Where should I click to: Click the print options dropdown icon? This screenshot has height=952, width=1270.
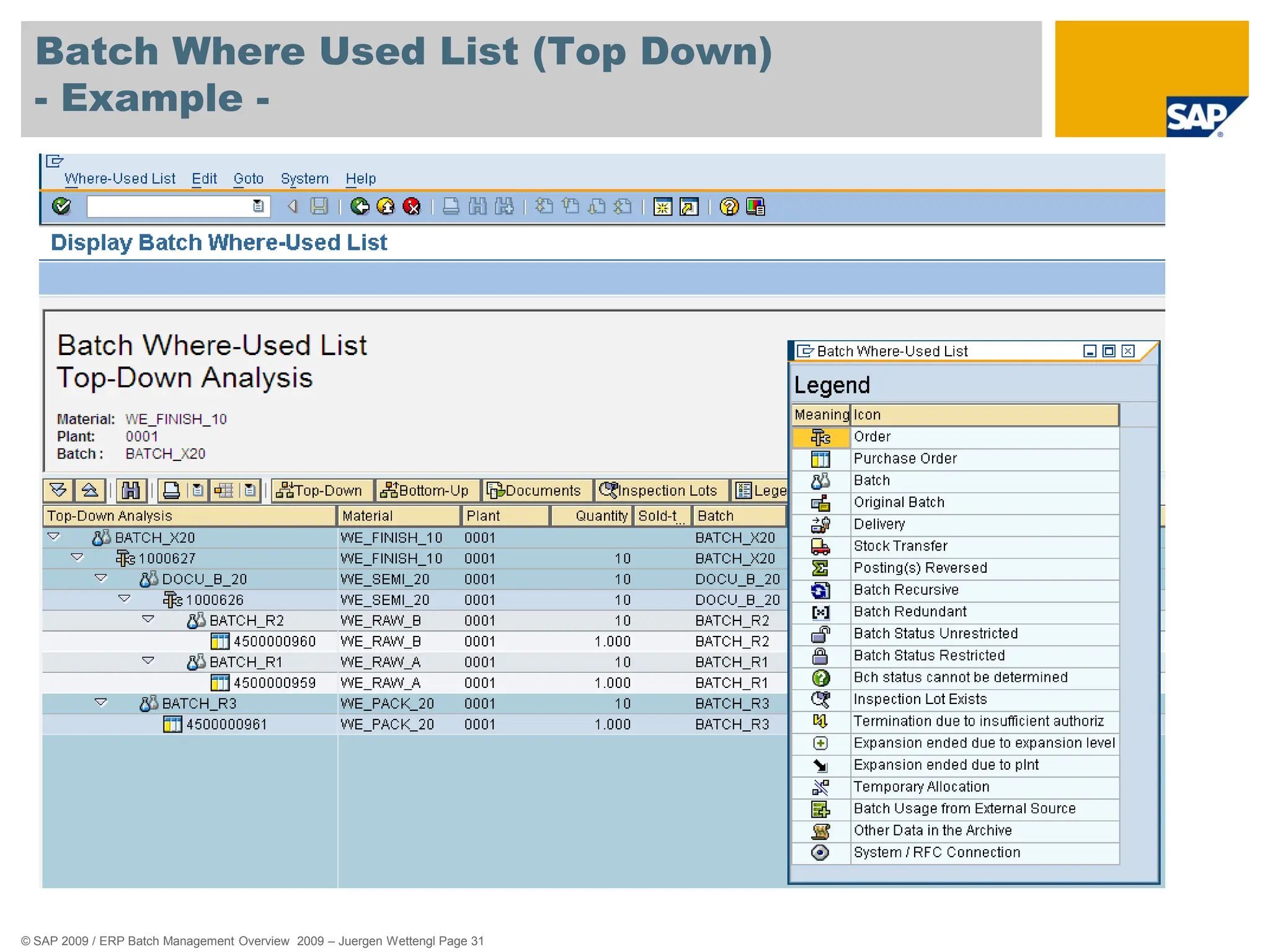[x=197, y=490]
